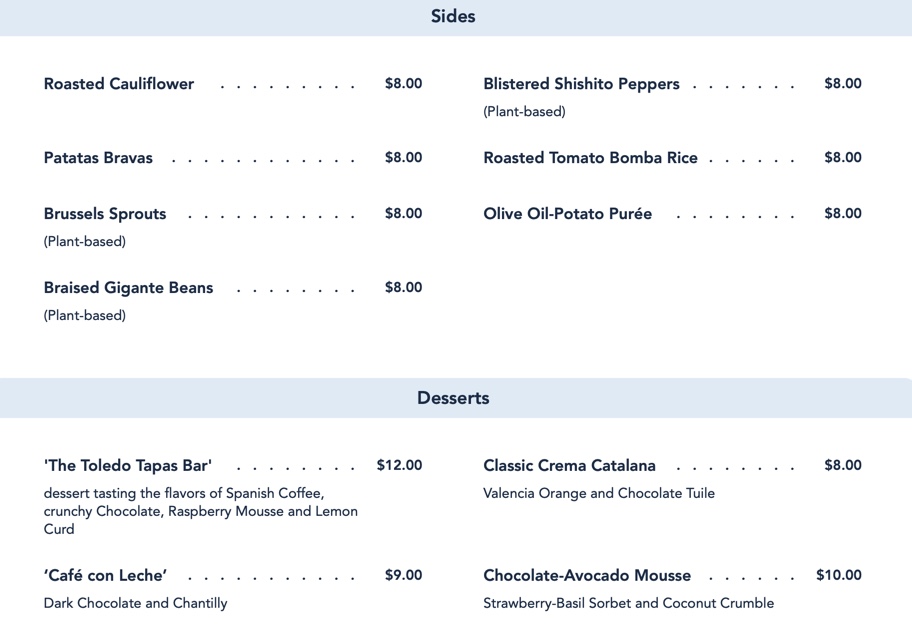912x639 pixels.
Task: Click the Plant-based label under Brussels Sprouts
Action: point(85,242)
